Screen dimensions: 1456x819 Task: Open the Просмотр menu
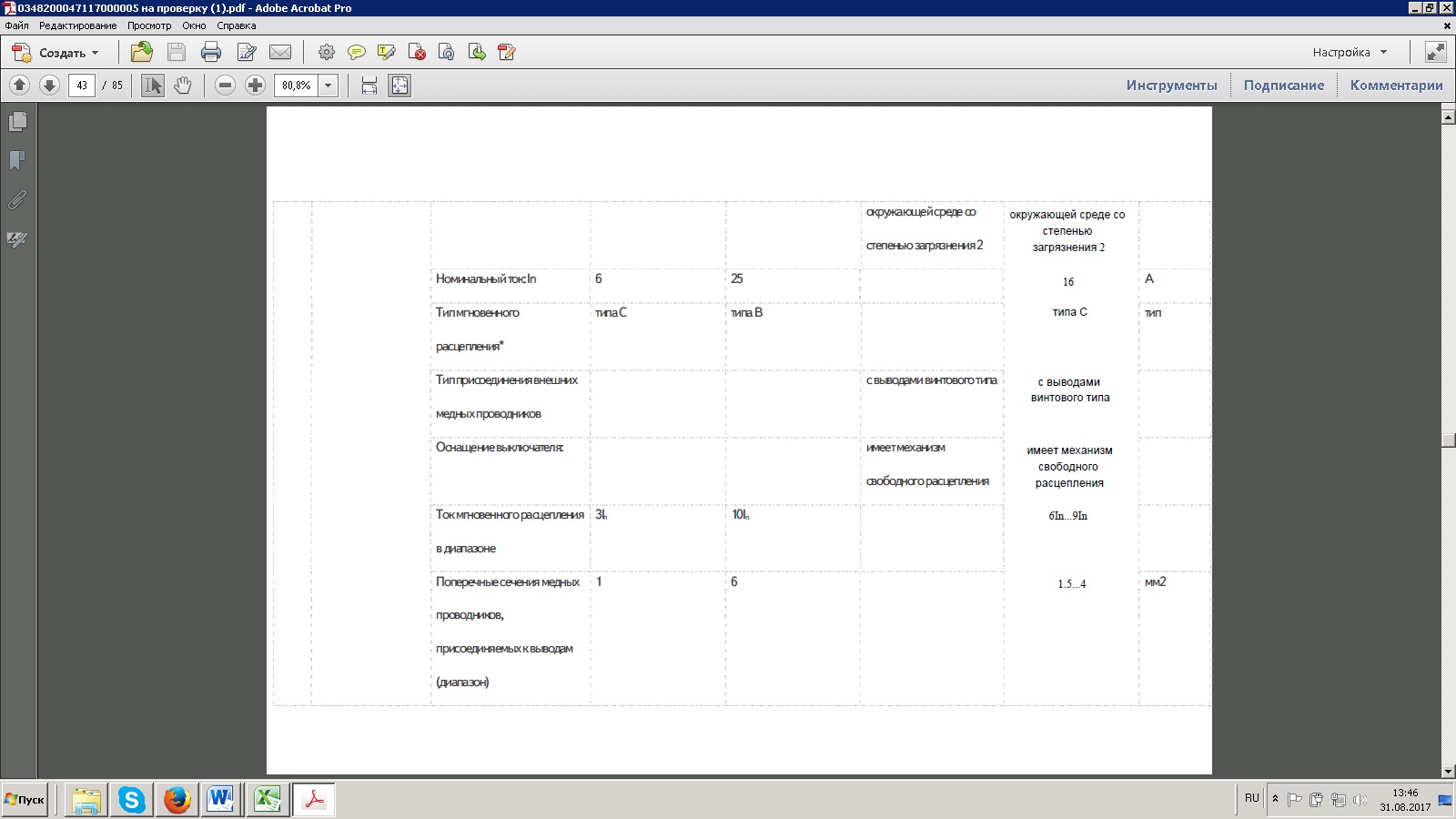[x=149, y=25]
